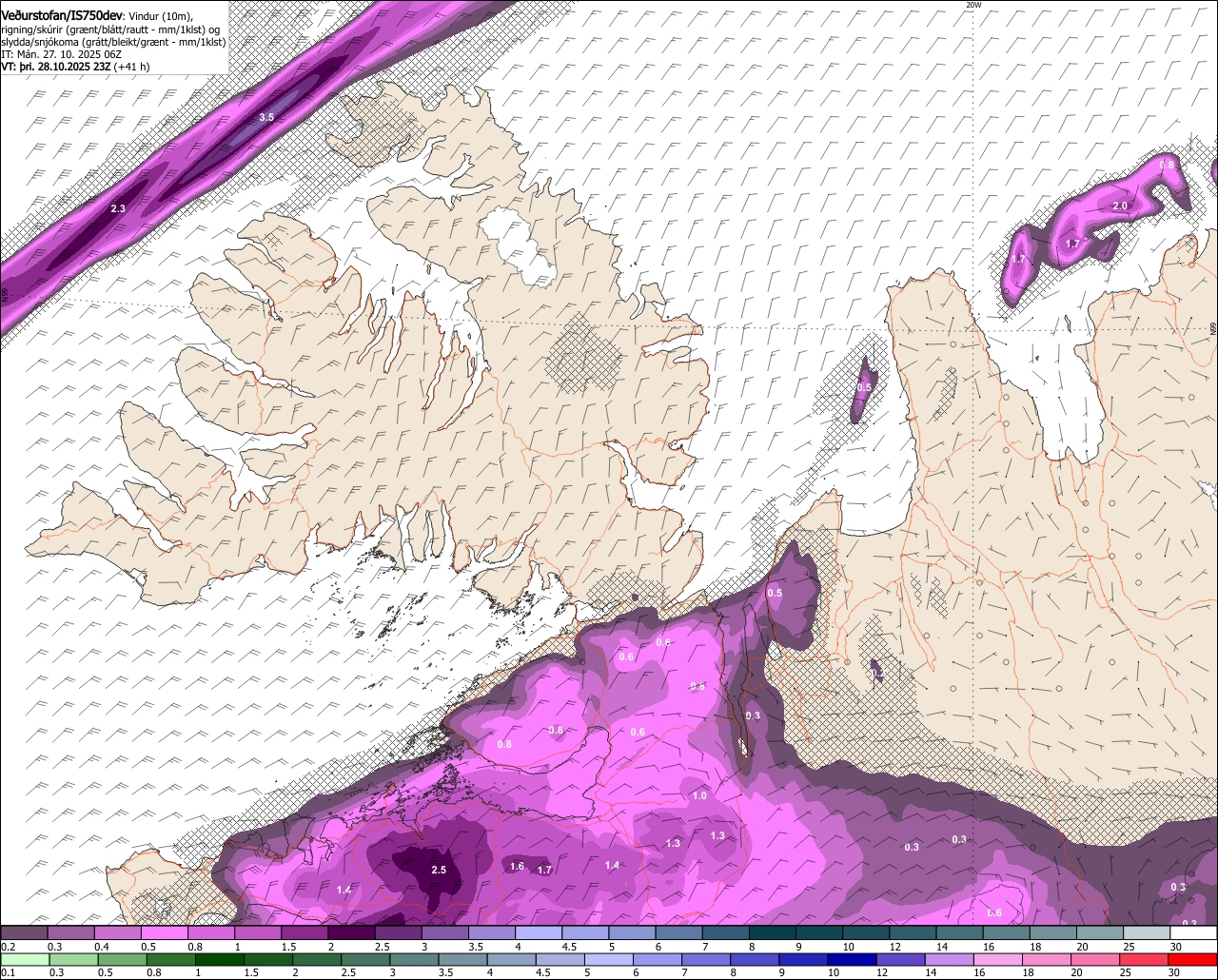This screenshot has height=980, width=1218.
Task: Click the 'rigning/skúrir' legend description line
Action: tap(110, 29)
